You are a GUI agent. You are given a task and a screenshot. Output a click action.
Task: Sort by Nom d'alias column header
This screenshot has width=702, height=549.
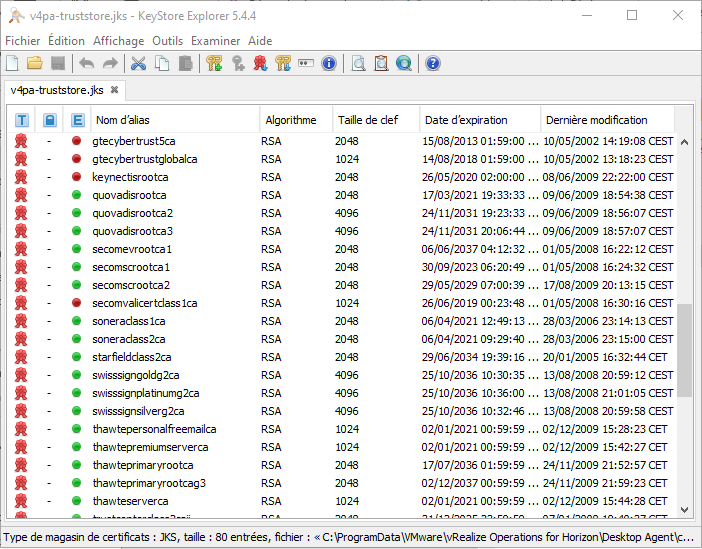[x=175, y=120]
